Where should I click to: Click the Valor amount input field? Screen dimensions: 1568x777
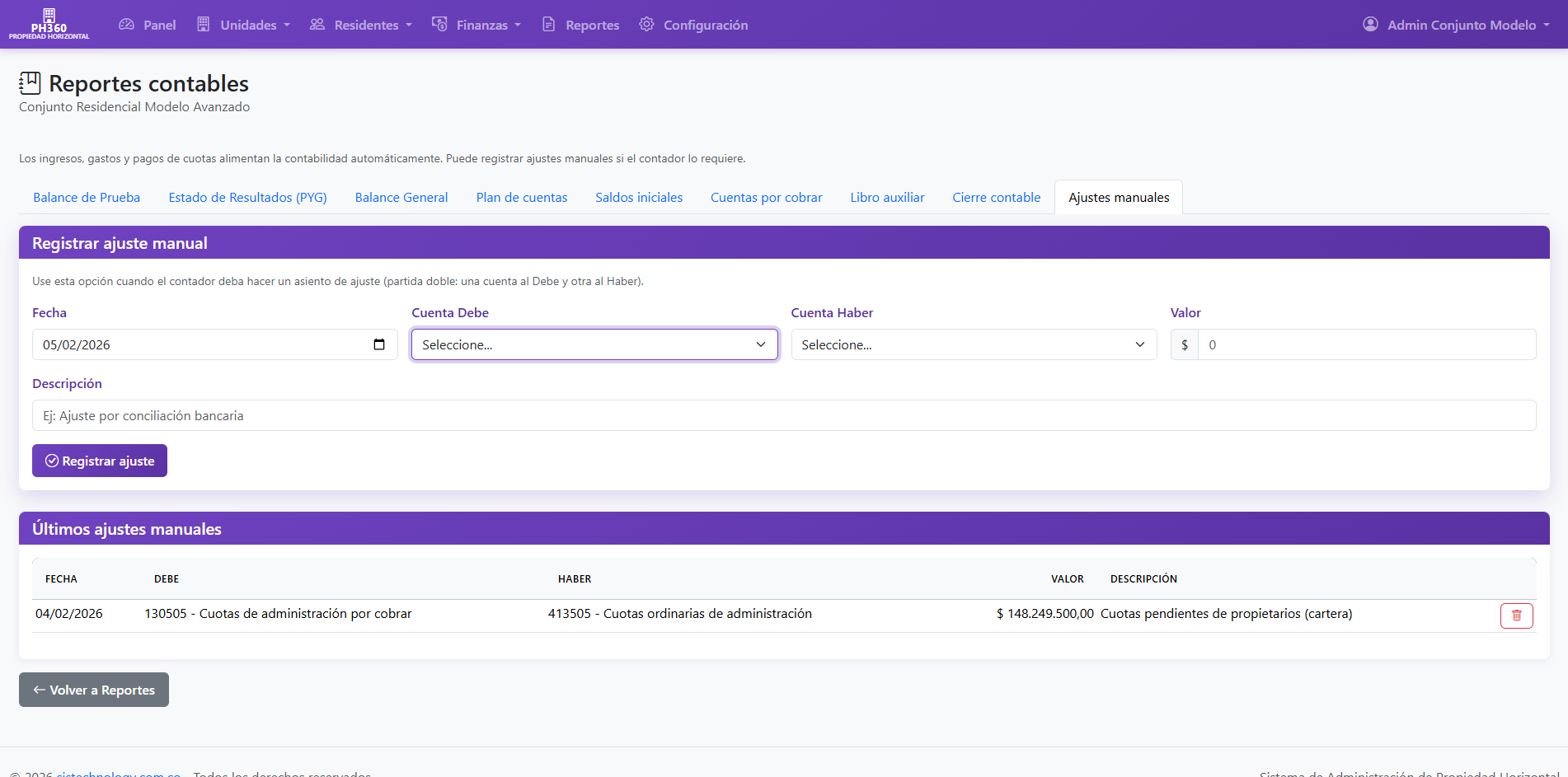[1366, 344]
